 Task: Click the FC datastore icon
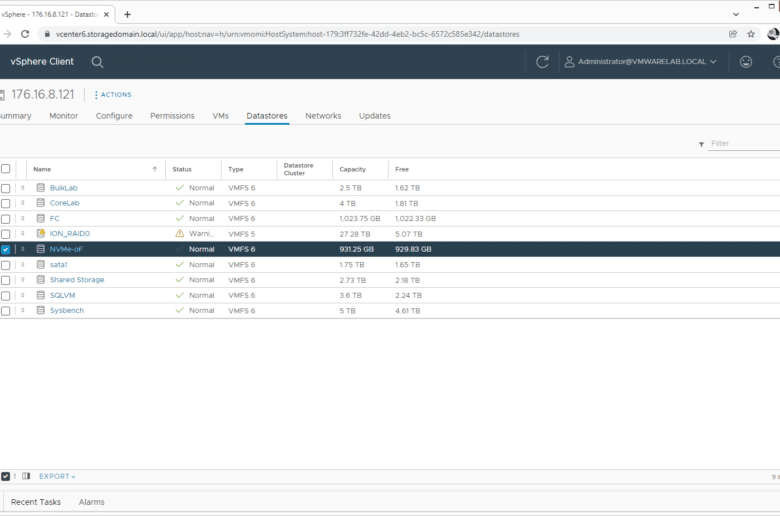[41, 218]
